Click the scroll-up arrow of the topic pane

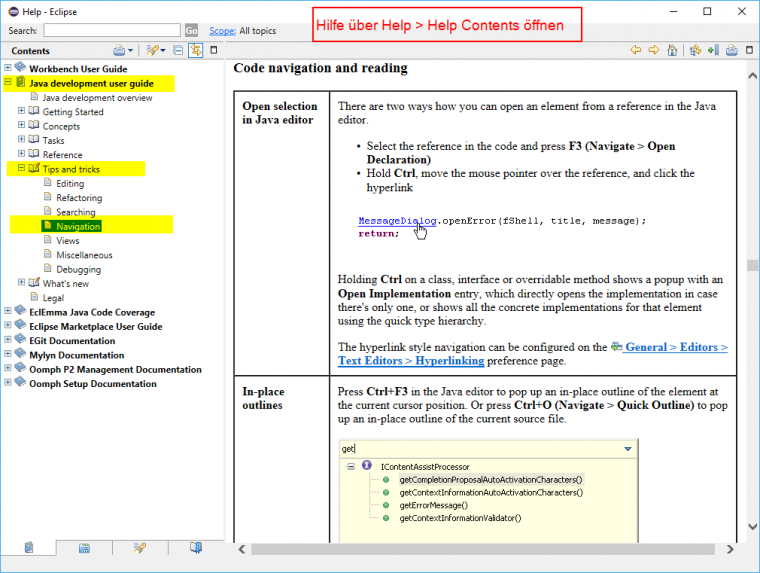click(752, 75)
